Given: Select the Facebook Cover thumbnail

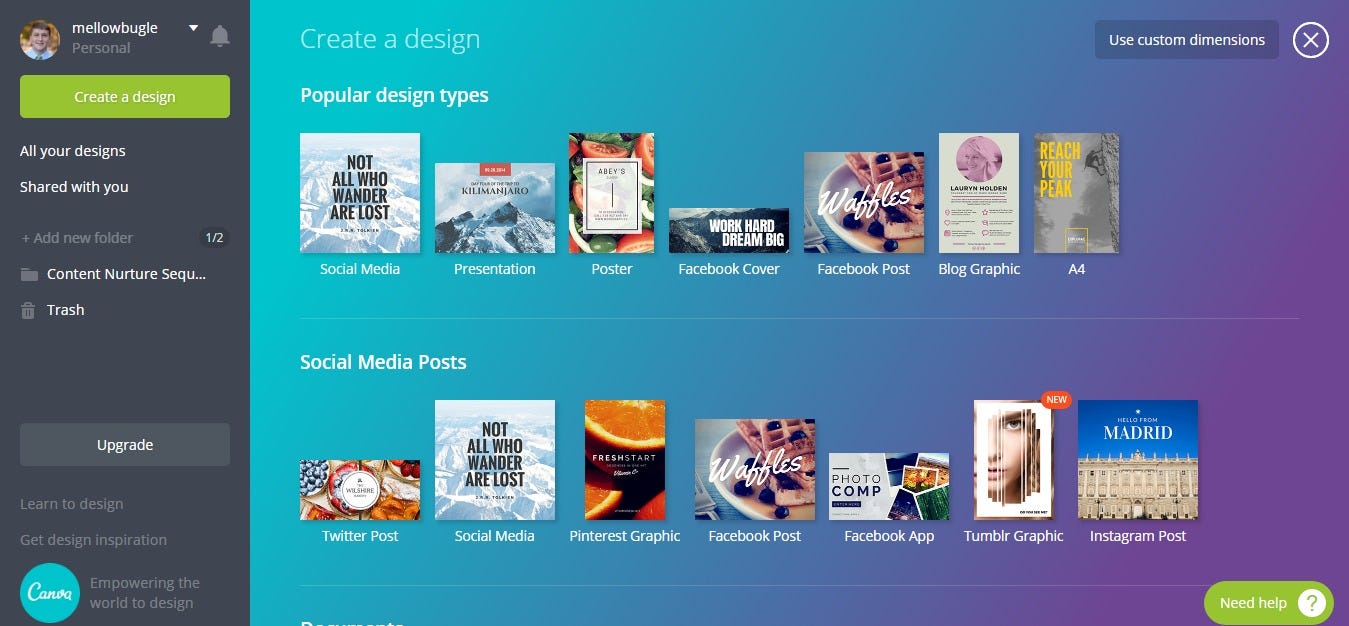Looking at the screenshot, I should click(729, 230).
